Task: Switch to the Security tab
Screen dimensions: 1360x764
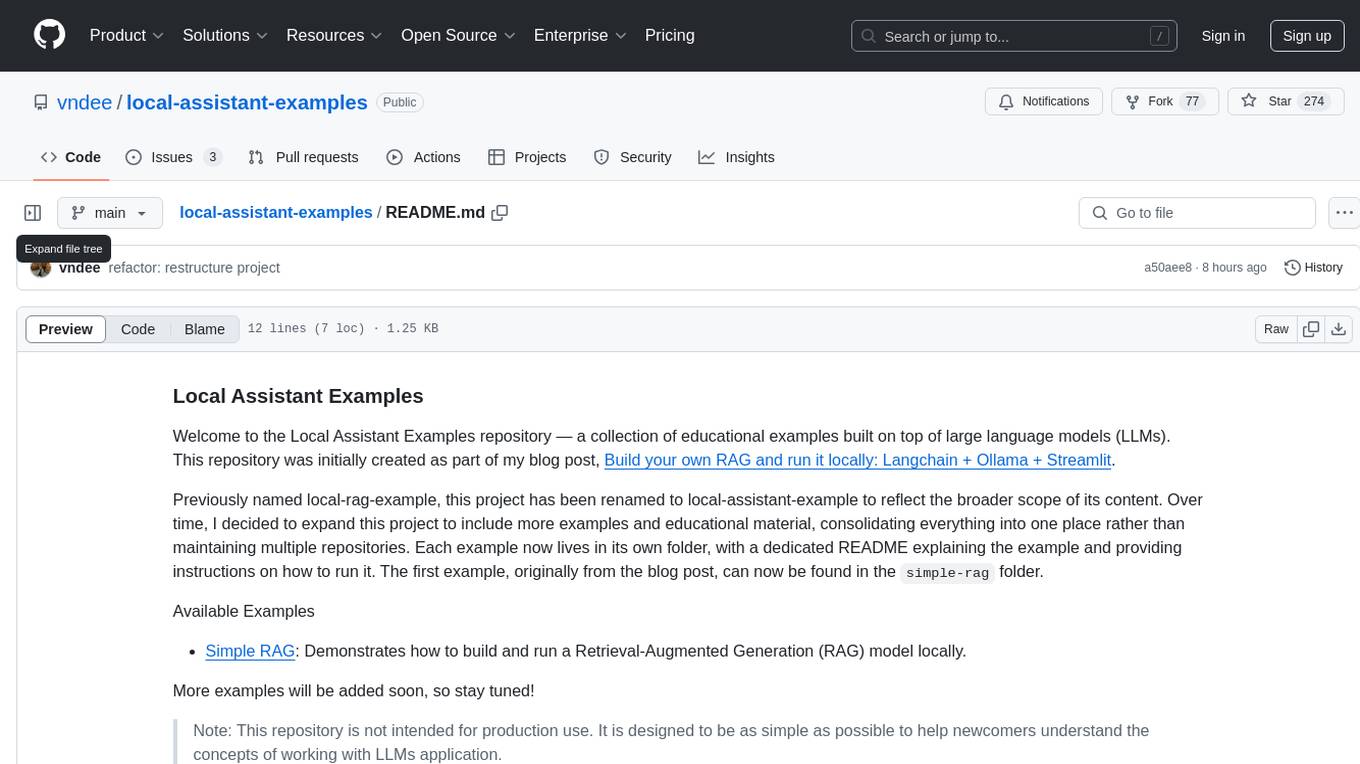Action: pos(632,157)
